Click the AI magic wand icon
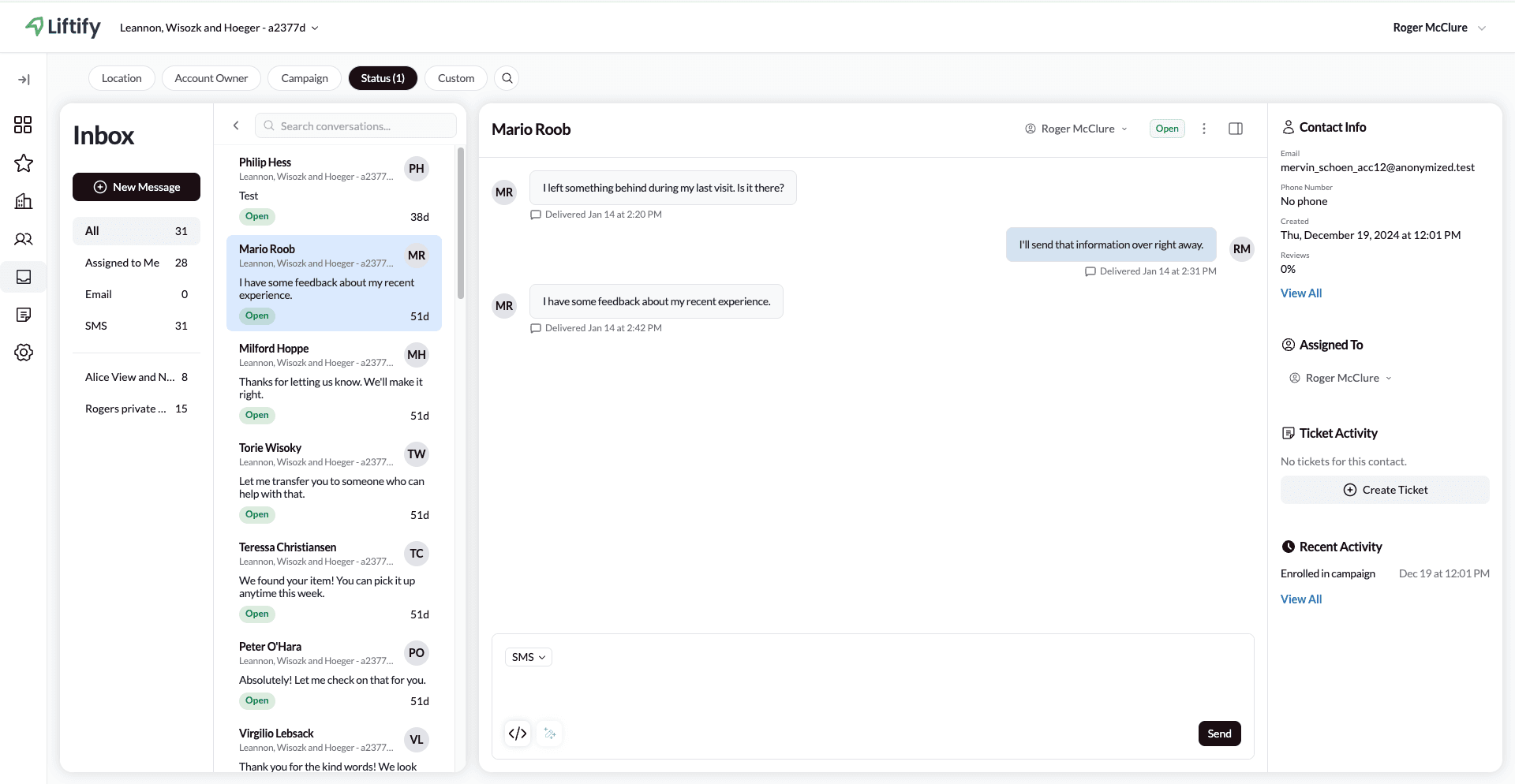The image size is (1515, 784). pos(550,734)
